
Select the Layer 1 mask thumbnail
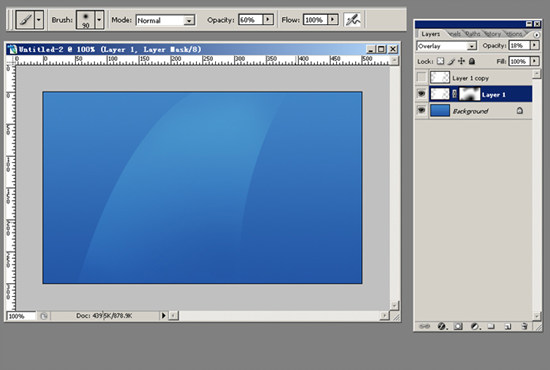[x=470, y=94]
